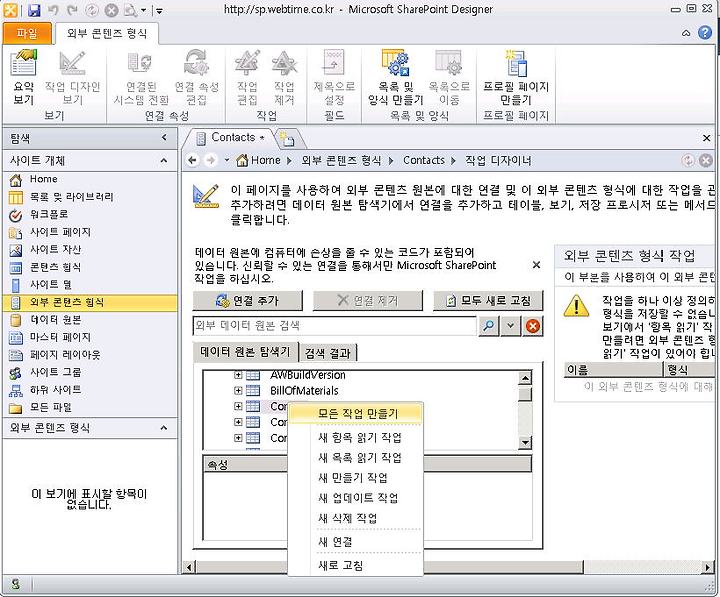Select 외부 콘텐츠 형식 in navigation pane
The image size is (720, 597).
click(90, 302)
